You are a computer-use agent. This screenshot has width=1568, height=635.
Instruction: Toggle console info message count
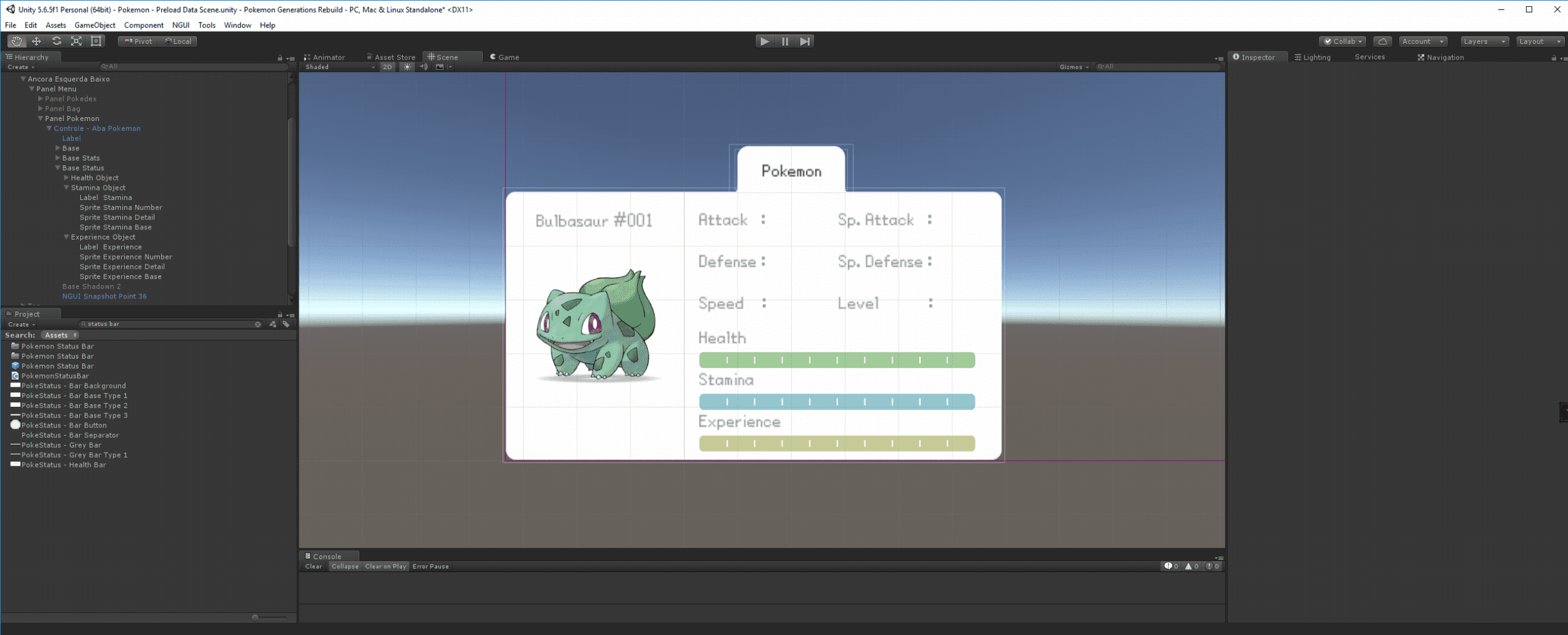(x=1172, y=566)
